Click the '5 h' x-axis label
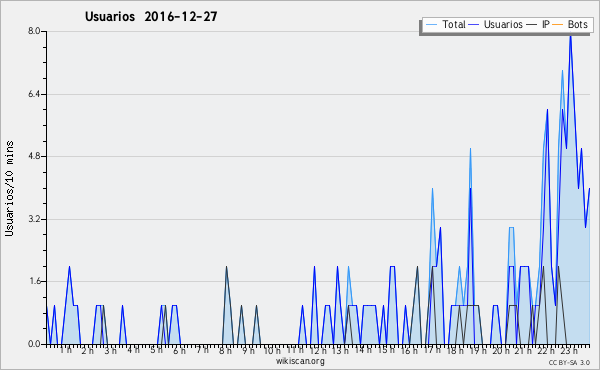Viewport: 600px width, 370px height. (156, 350)
